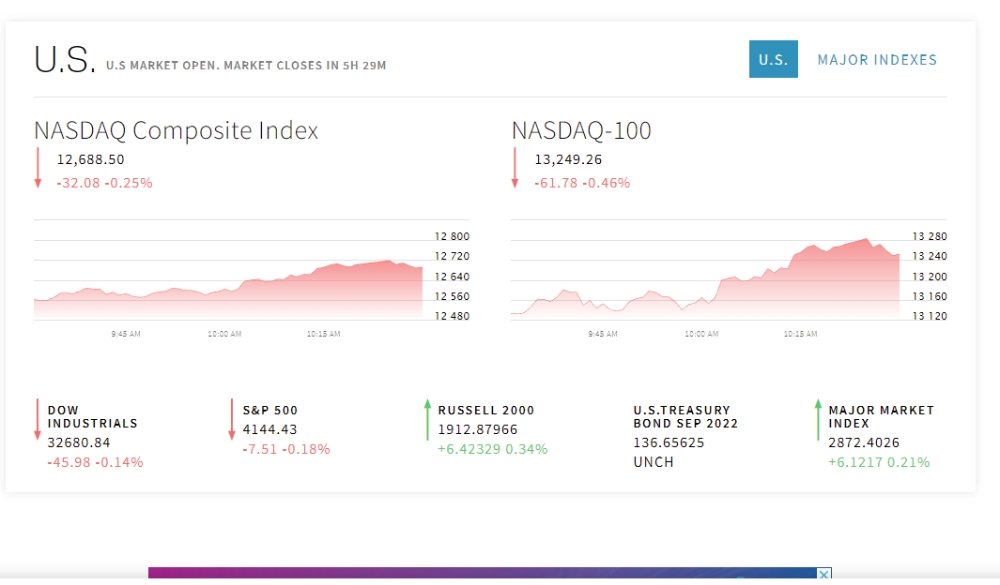This screenshot has height=585, width=1000.
Task: Switch to the Major Indexes tab
Action: [877, 60]
